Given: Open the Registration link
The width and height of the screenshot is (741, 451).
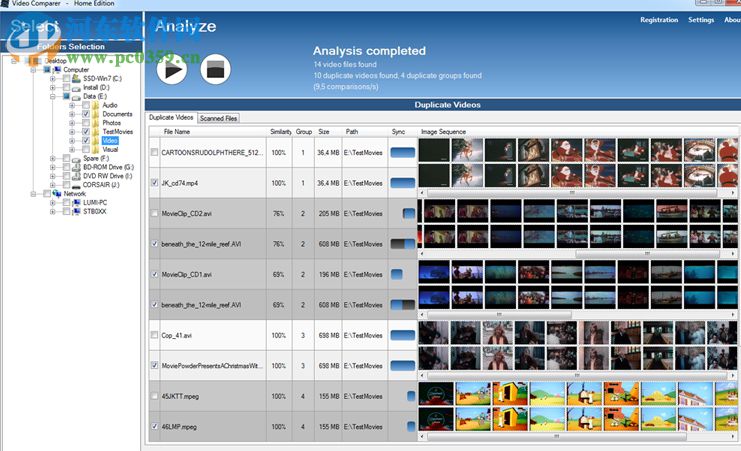Looking at the screenshot, I should point(659,20).
